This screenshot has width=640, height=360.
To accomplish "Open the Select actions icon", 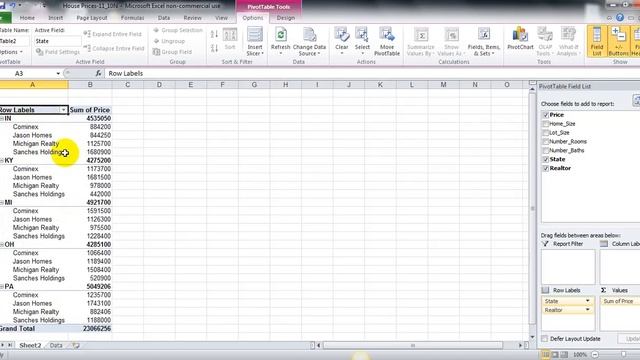I will (362, 40).
